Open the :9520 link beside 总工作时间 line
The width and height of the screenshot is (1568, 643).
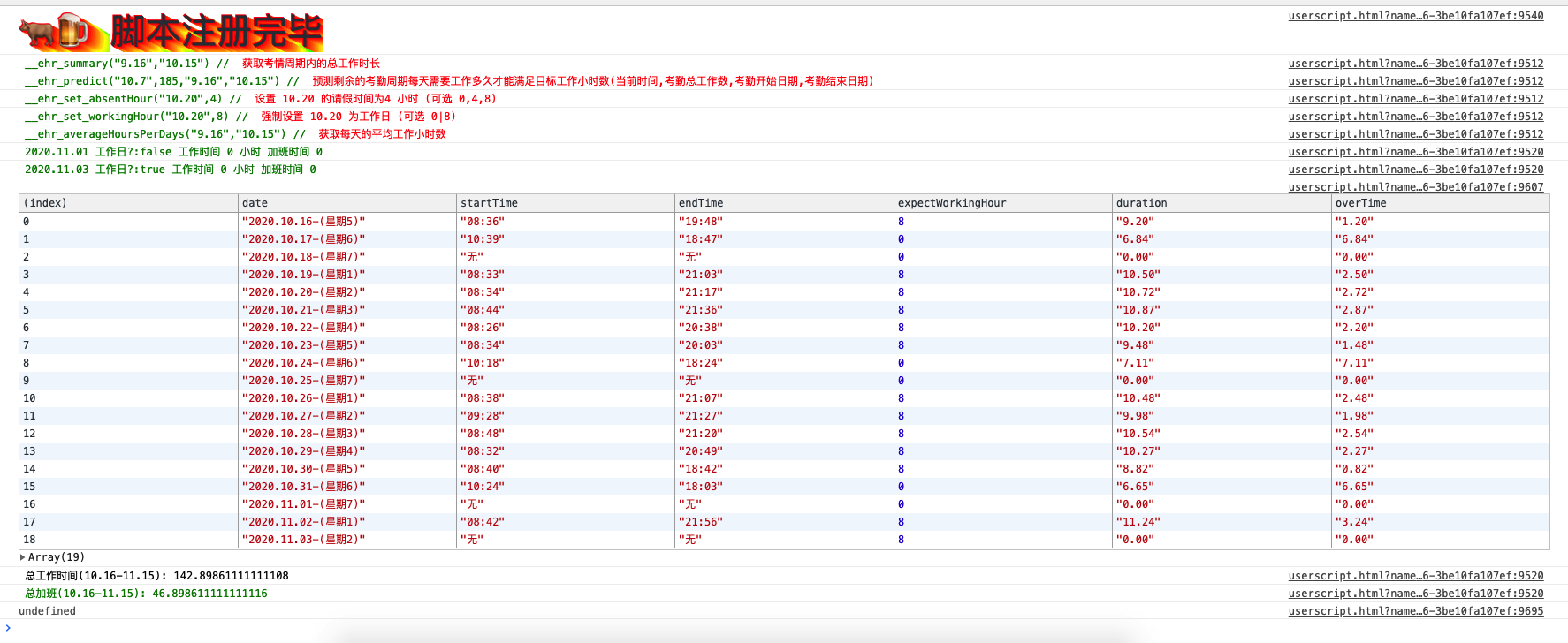pos(1416,576)
